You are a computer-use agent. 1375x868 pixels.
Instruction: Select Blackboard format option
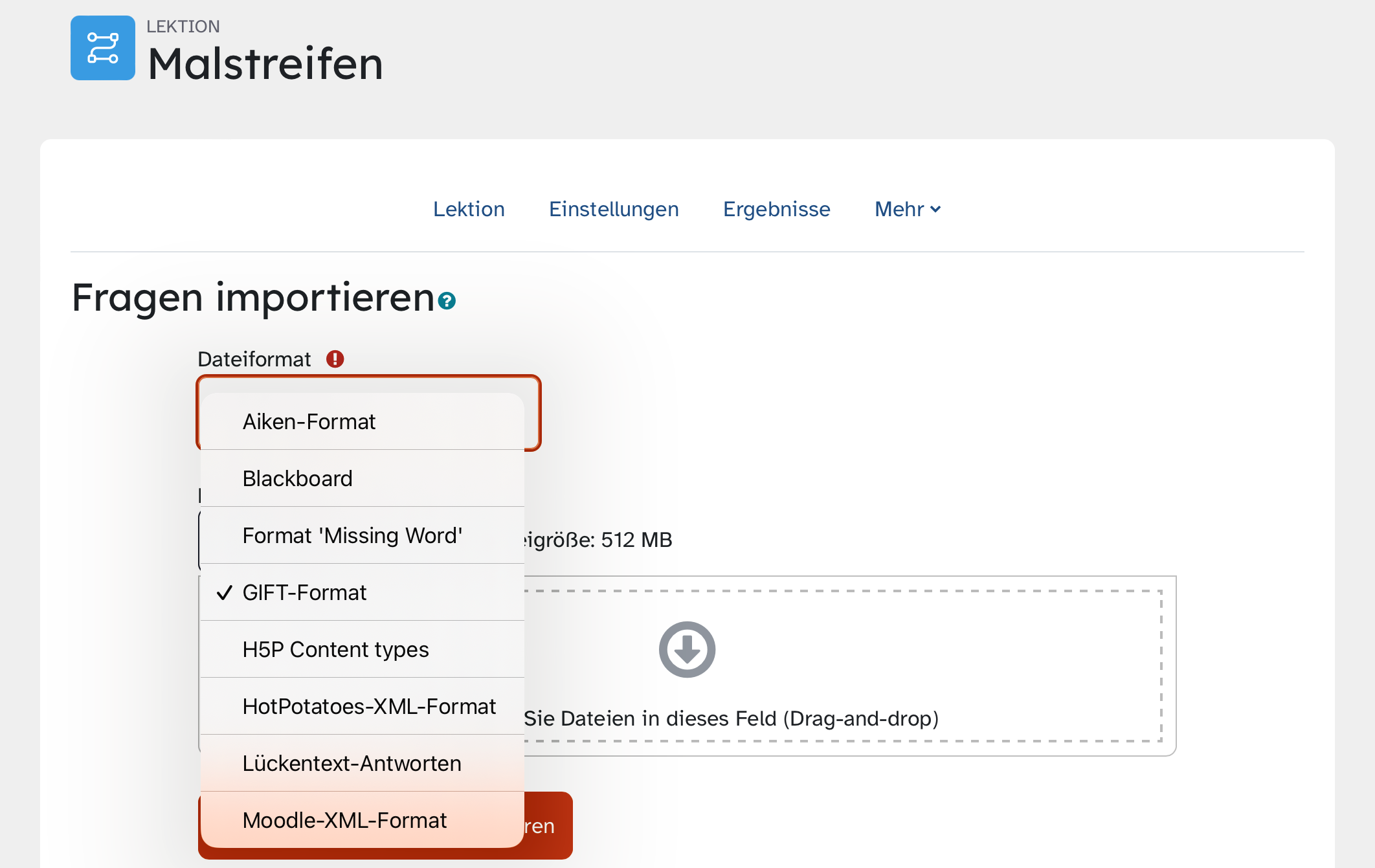297,479
